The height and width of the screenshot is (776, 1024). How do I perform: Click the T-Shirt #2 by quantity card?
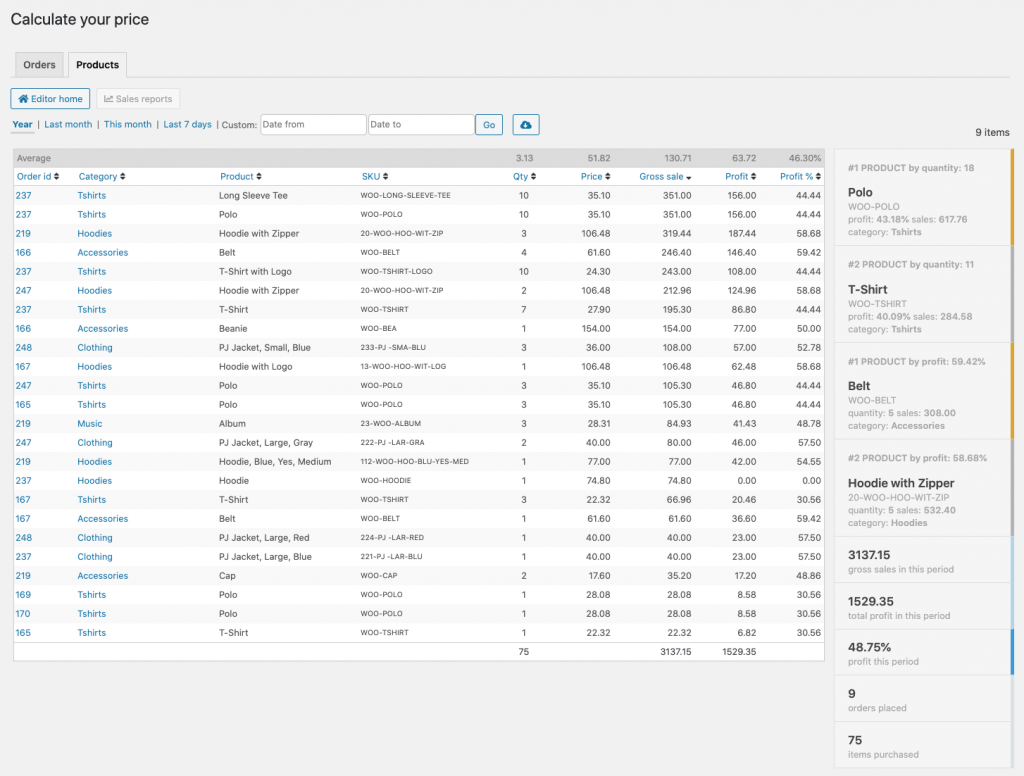click(x=923, y=295)
